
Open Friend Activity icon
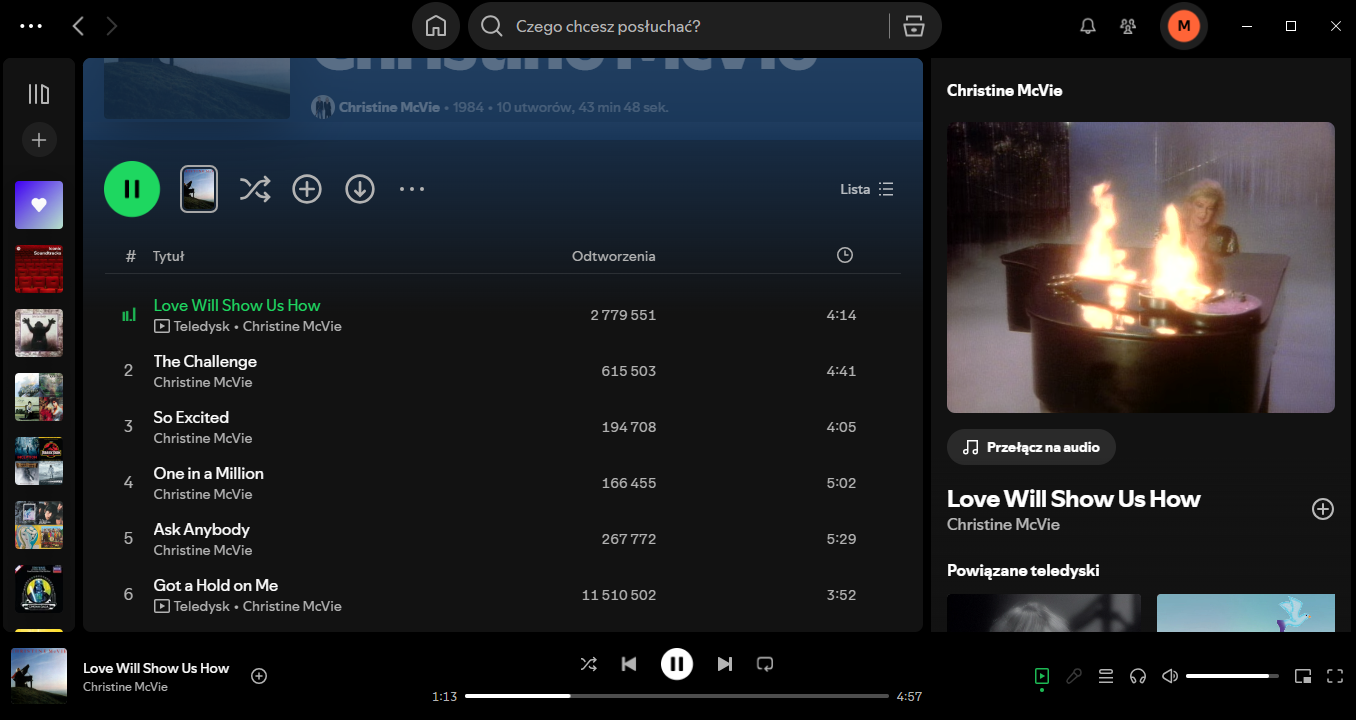coord(1129,27)
